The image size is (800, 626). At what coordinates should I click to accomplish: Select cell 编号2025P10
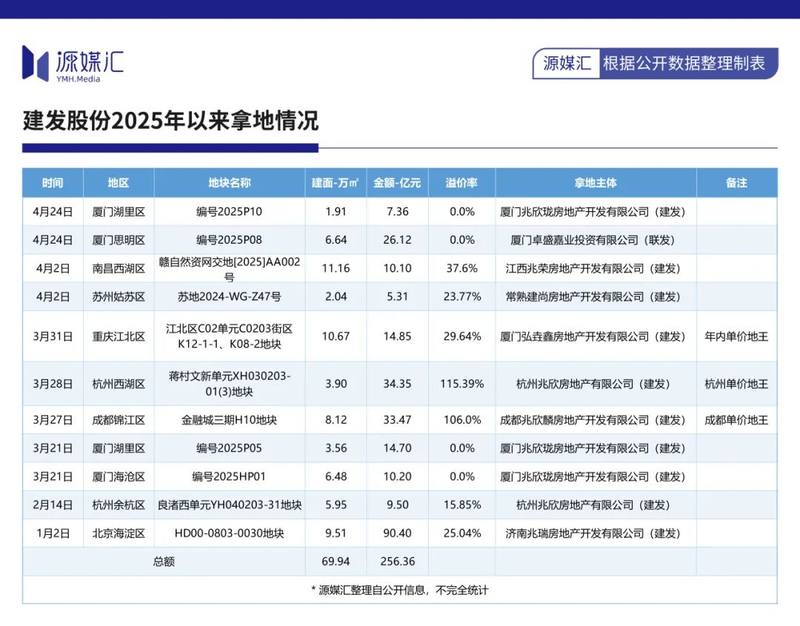pyautogui.click(x=230, y=212)
